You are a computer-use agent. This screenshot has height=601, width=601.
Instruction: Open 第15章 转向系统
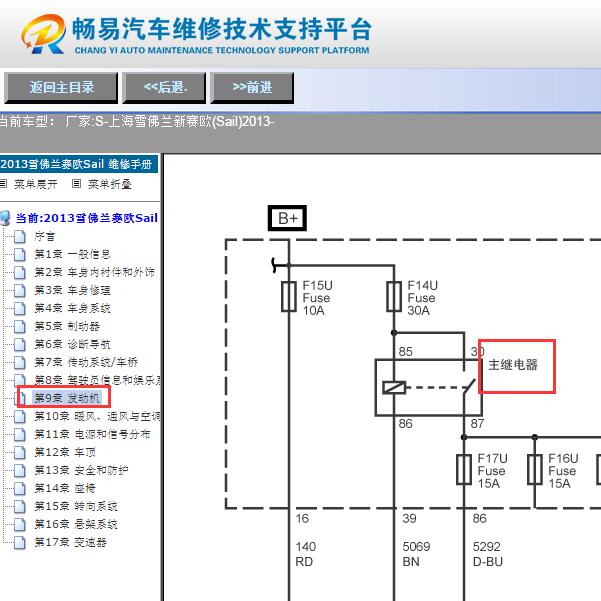76,506
